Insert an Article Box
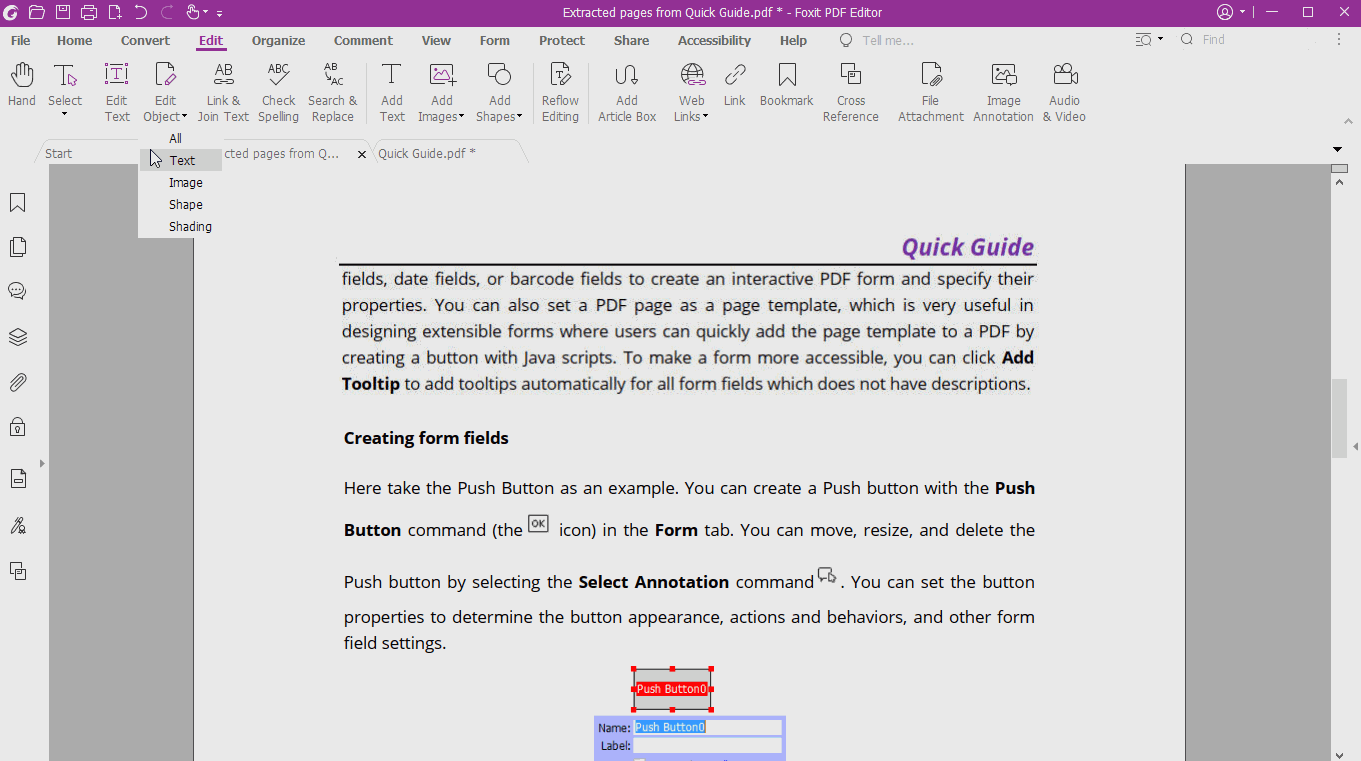 tap(626, 88)
